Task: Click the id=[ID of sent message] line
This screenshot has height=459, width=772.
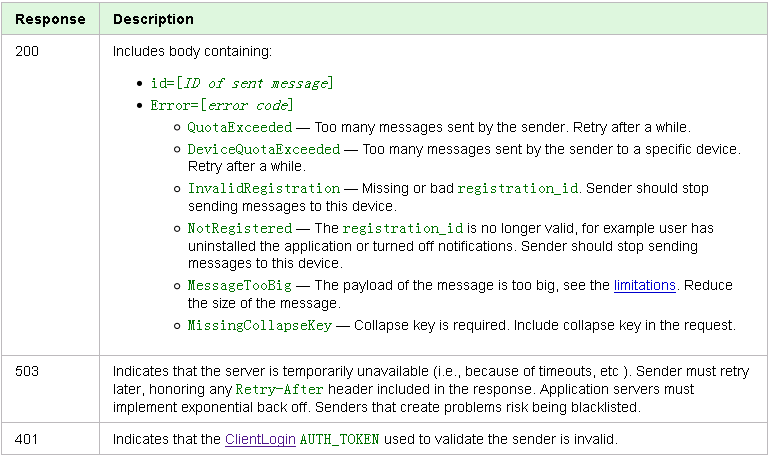Action: click(242, 83)
